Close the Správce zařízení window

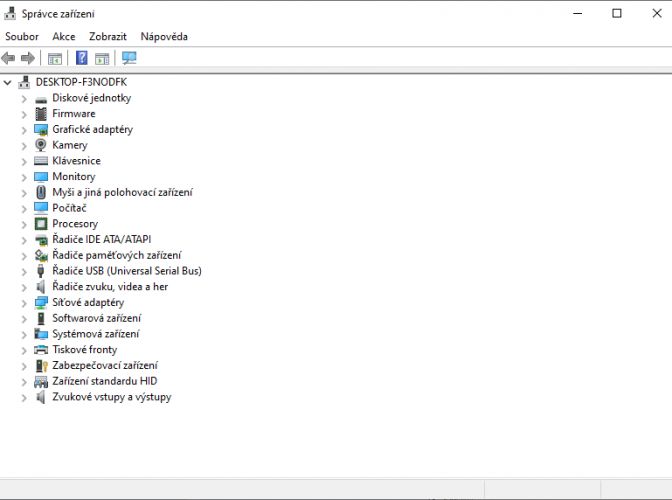657,13
